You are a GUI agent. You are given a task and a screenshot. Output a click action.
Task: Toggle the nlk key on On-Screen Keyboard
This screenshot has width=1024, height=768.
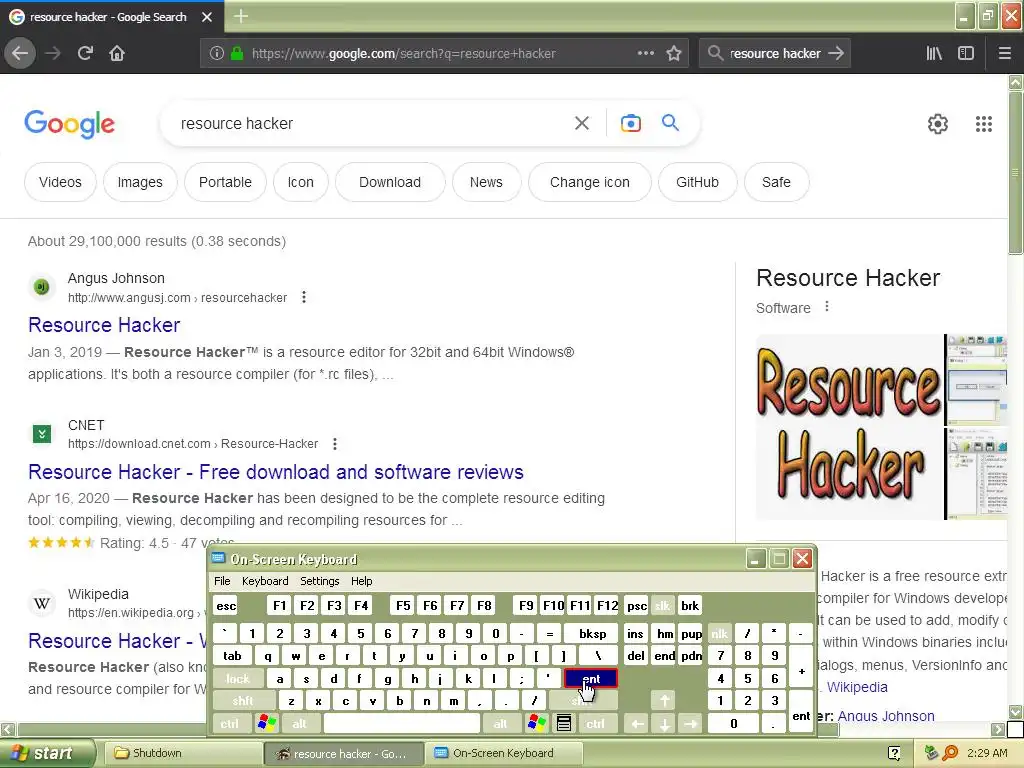pos(719,633)
